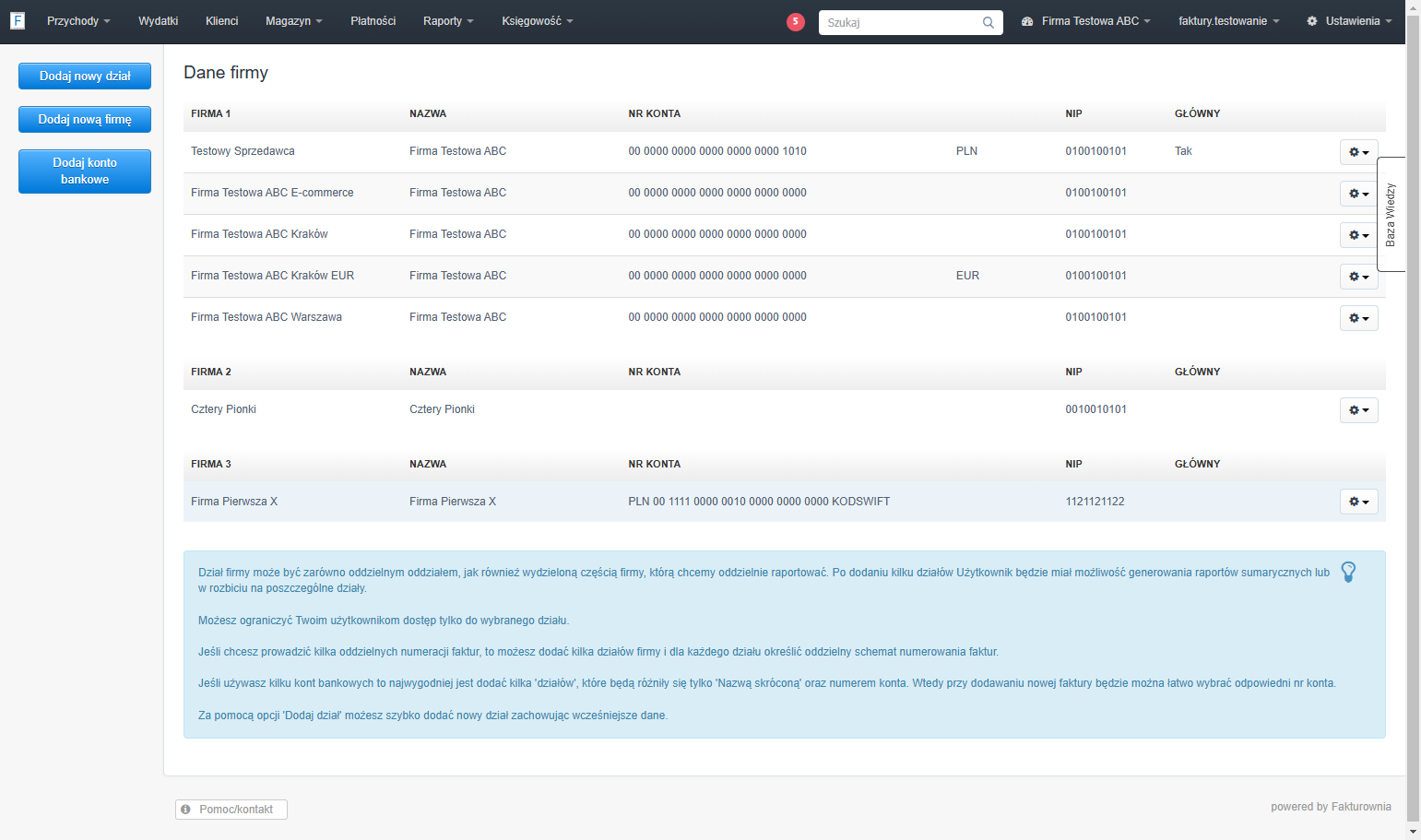This screenshot has height=840, width=1421.
Task: Click the Dodaj nowy dział button
Action: (x=85, y=77)
